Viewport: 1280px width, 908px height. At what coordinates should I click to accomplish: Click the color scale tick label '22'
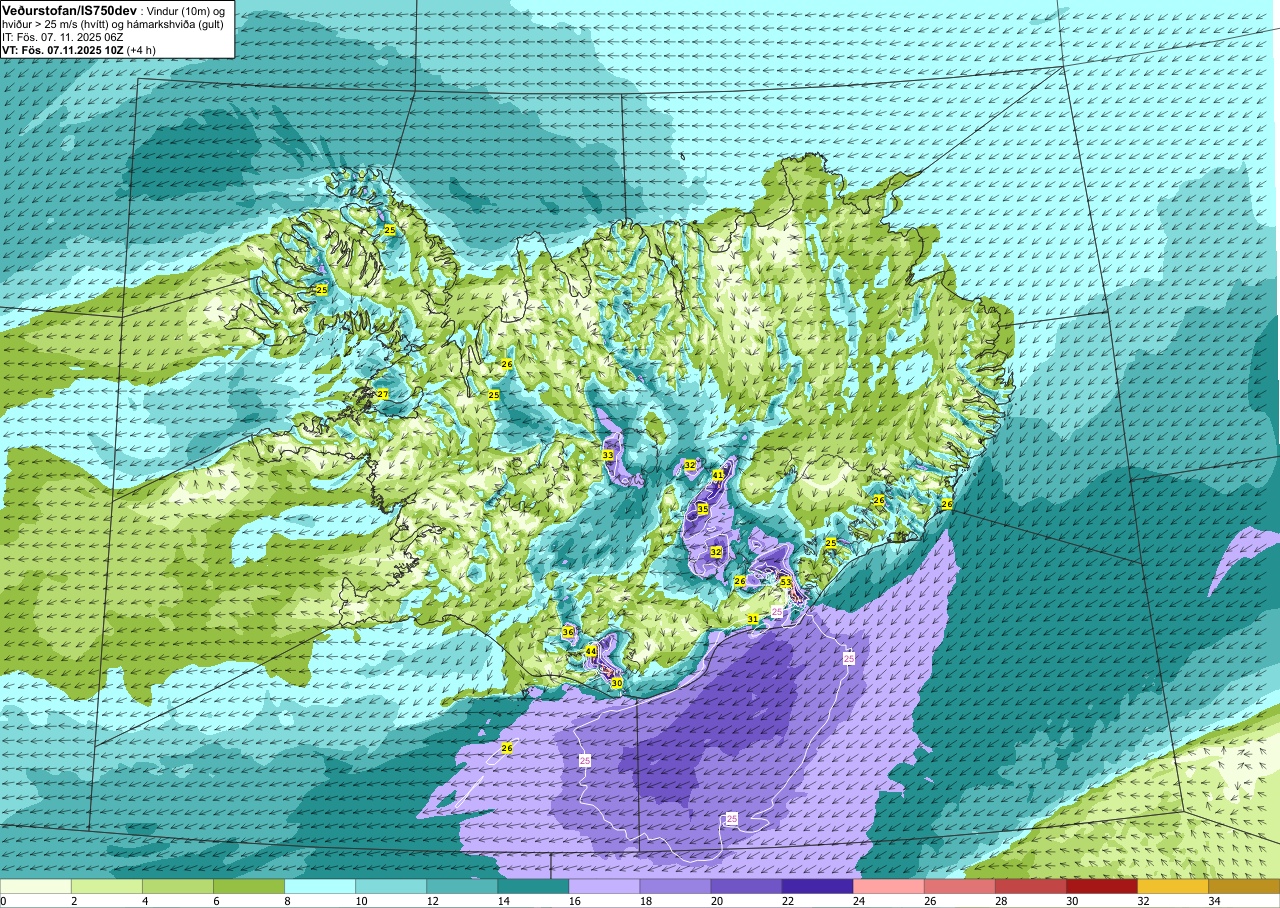(786, 901)
